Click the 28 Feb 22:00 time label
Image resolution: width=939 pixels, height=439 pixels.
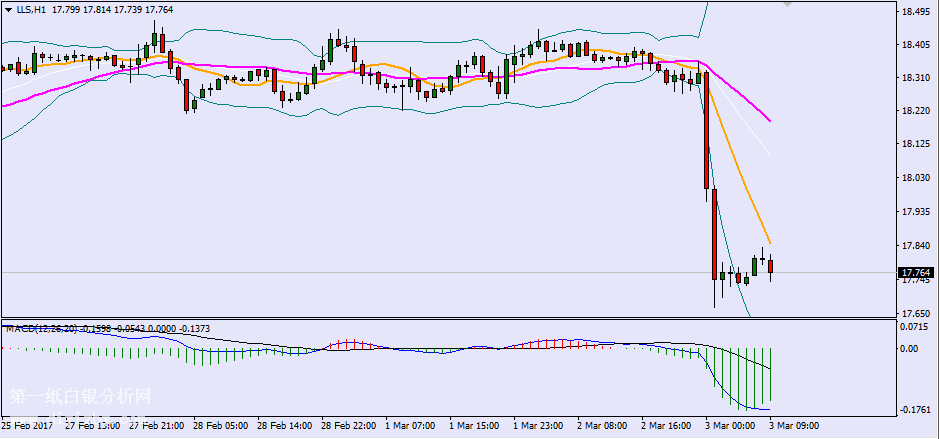pyautogui.click(x=347, y=426)
